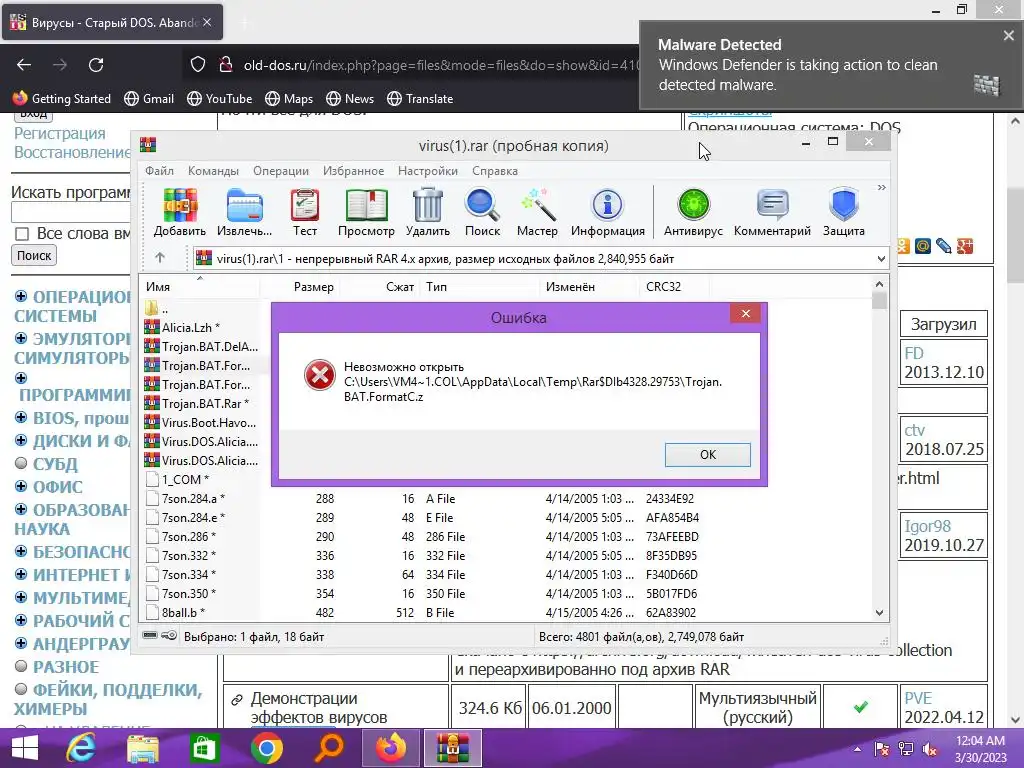Open the СУБД category link
The image size is (1024, 768).
coord(55,464)
